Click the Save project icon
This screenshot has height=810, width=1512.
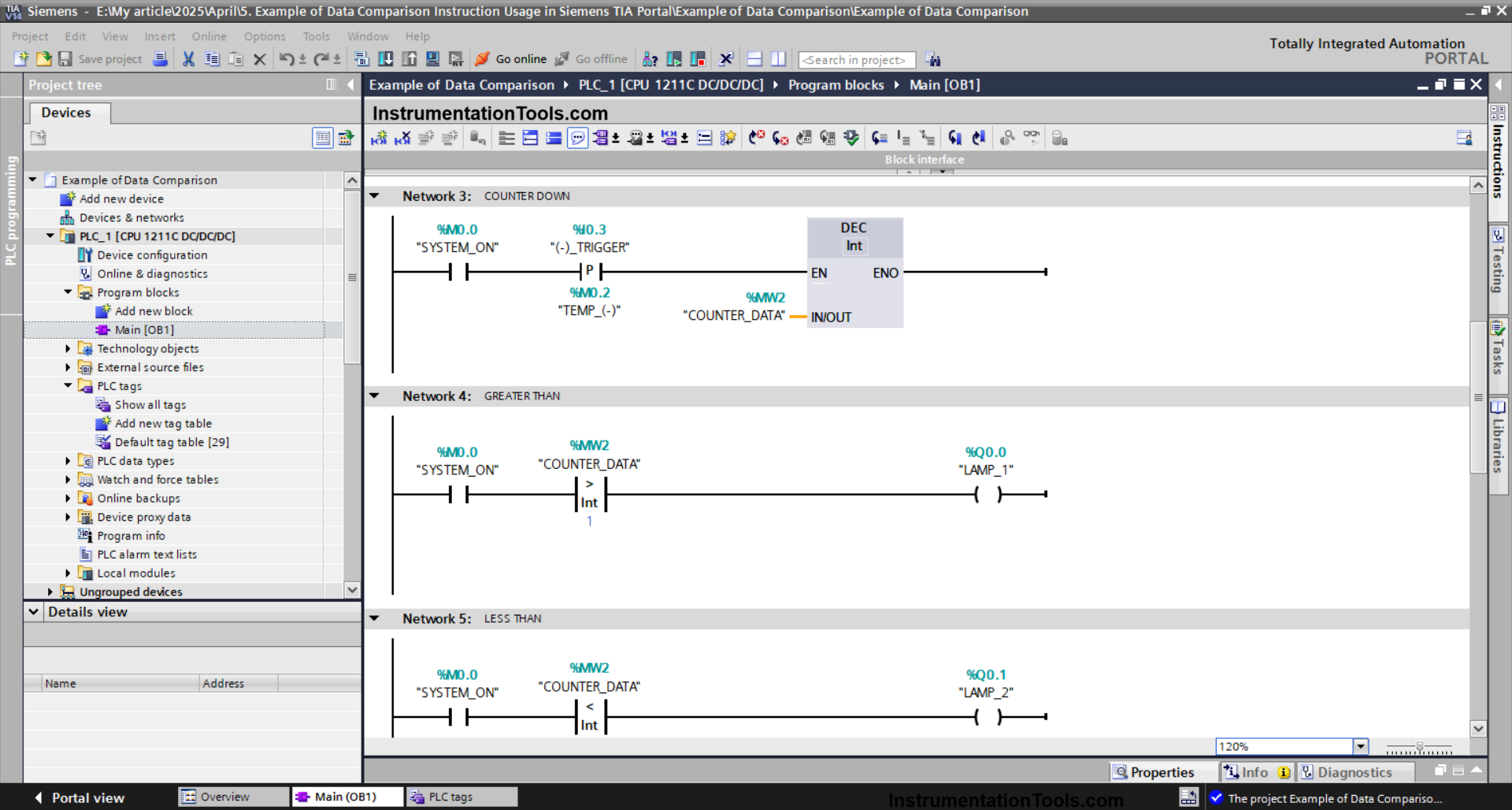tap(66, 59)
